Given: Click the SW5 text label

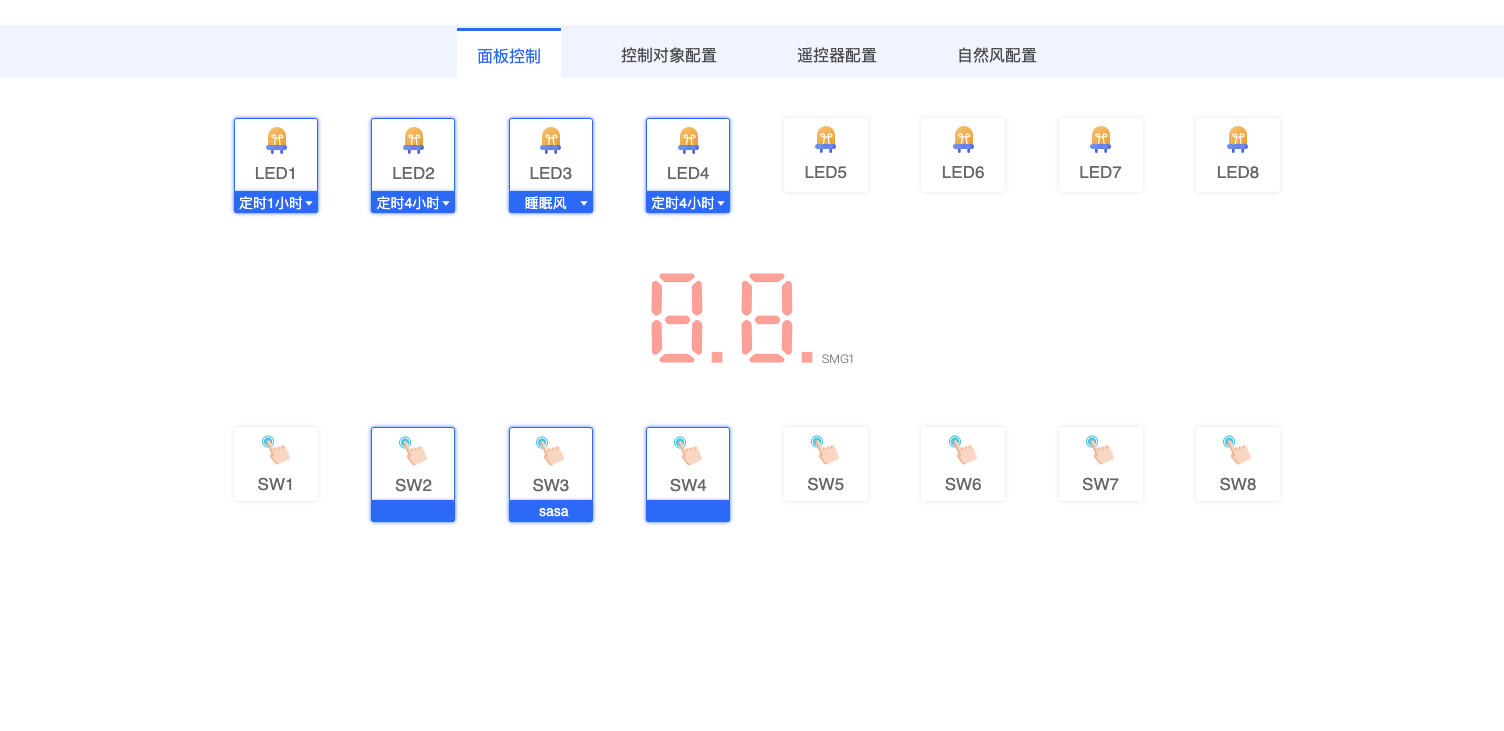Looking at the screenshot, I should tap(826, 484).
